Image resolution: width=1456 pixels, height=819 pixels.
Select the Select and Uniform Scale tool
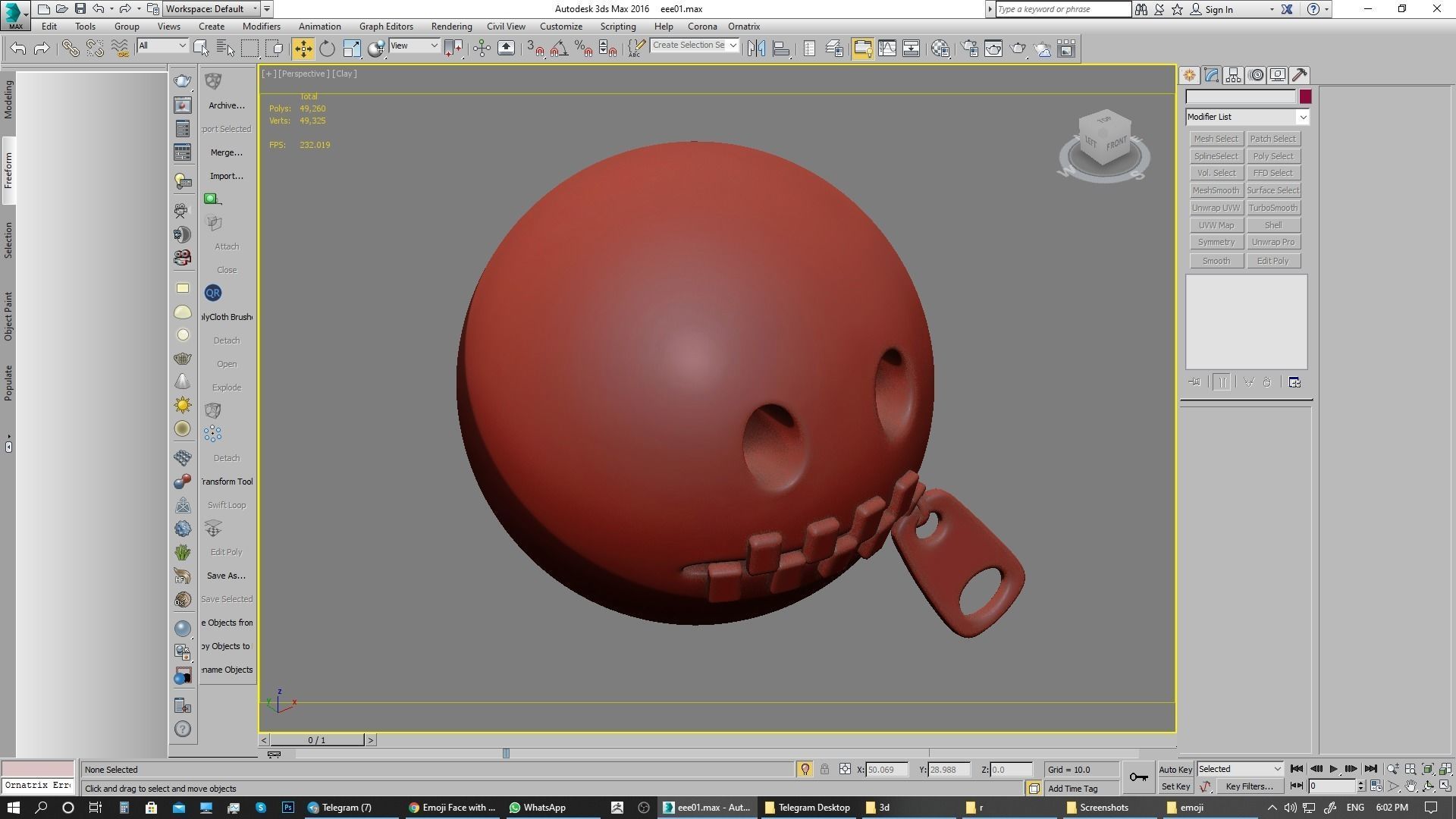click(352, 49)
